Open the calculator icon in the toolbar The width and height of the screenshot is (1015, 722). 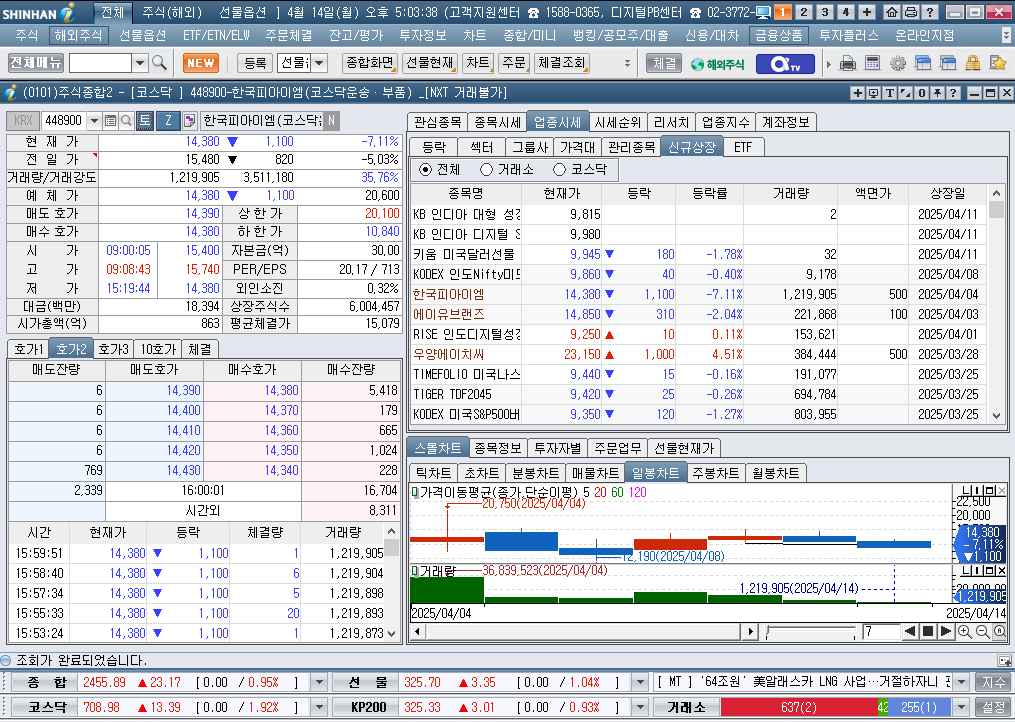click(x=873, y=63)
